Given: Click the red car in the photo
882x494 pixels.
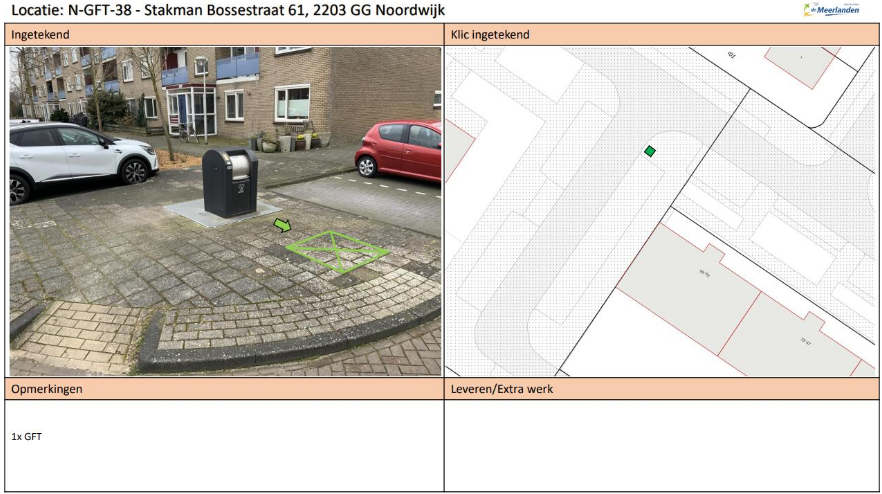Looking at the screenshot, I should tap(400, 150).
